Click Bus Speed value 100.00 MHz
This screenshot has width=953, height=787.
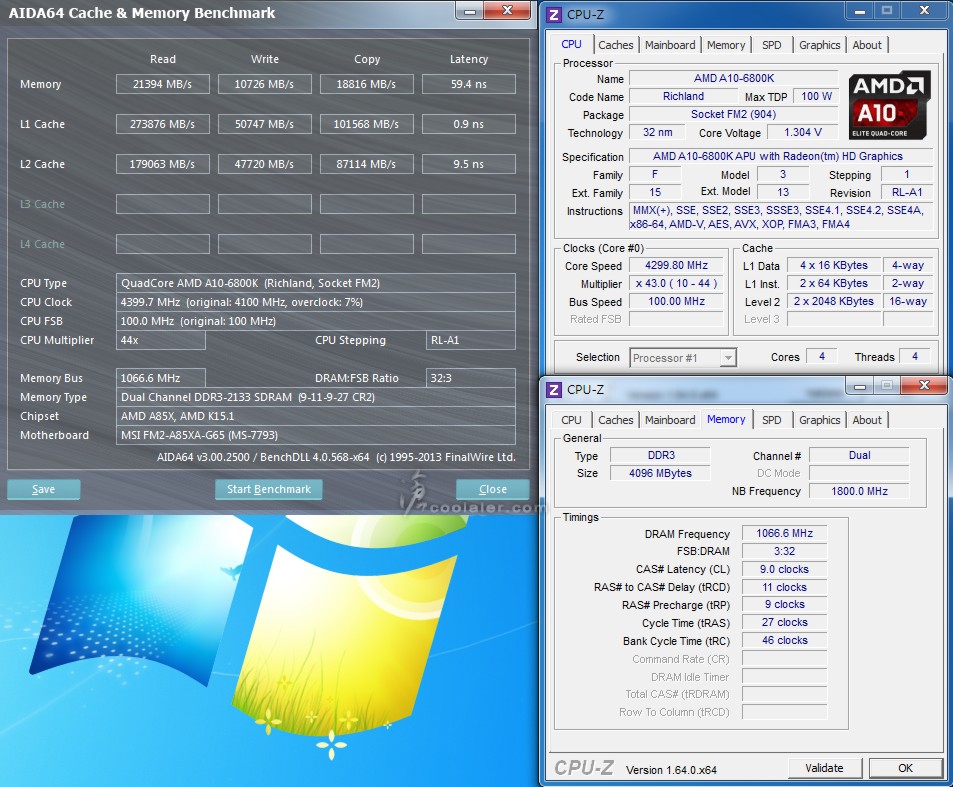point(676,301)
